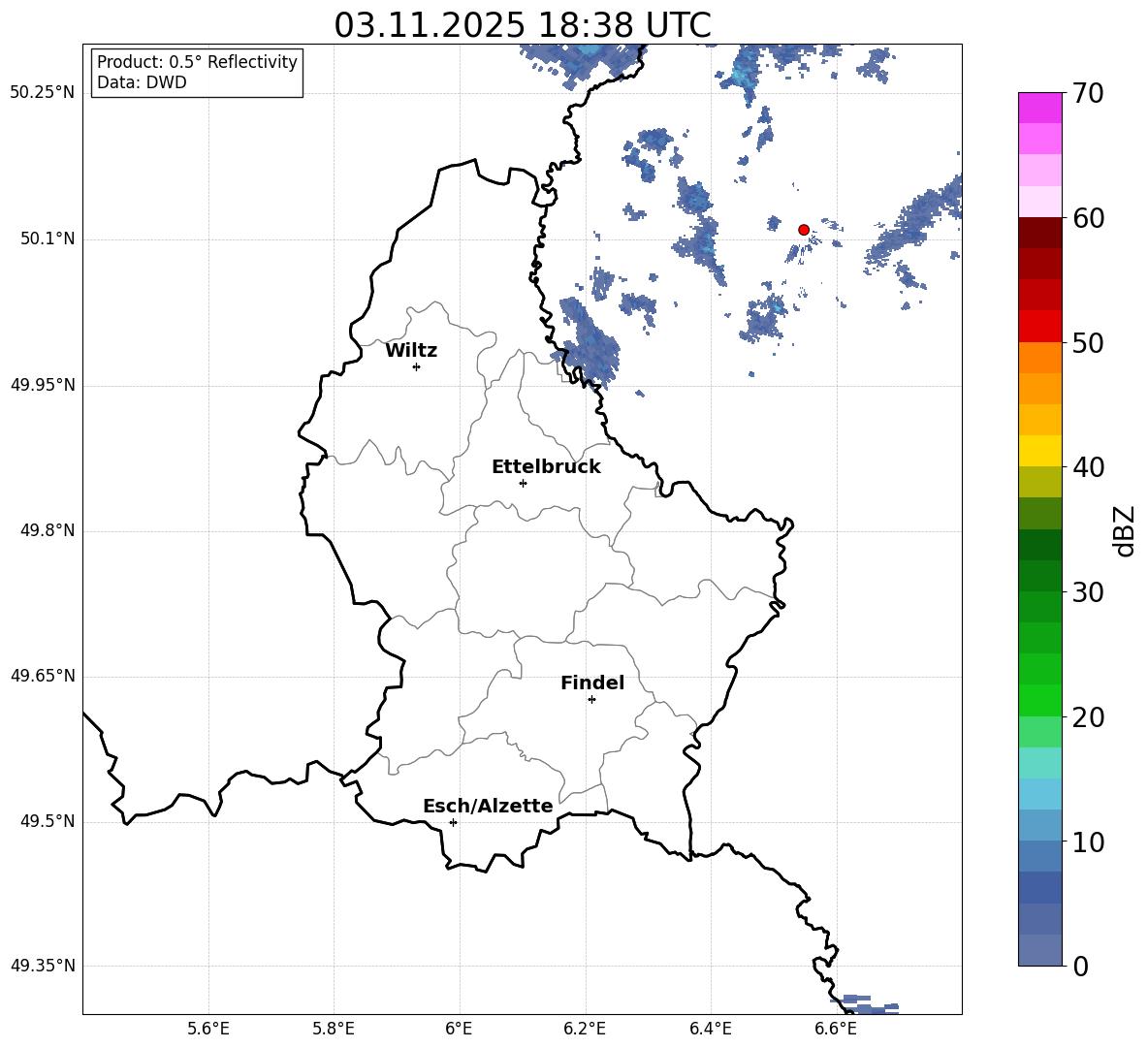The height and width of the screenshot is (1048, 1148).
Task: Select the Esch/Alzette city label
Action: [x=488, y=806]
